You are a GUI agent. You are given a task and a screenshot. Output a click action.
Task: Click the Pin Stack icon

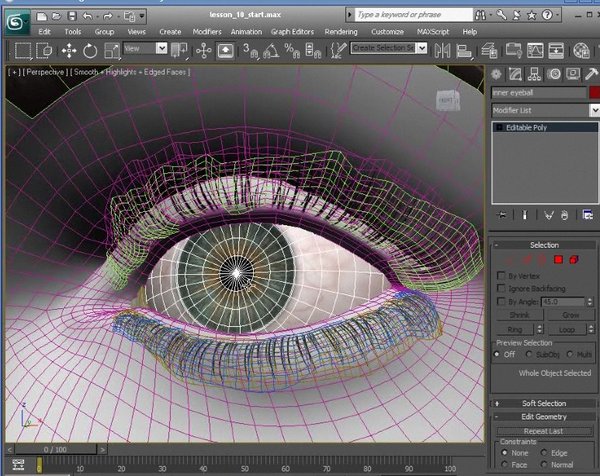(503, 215)
